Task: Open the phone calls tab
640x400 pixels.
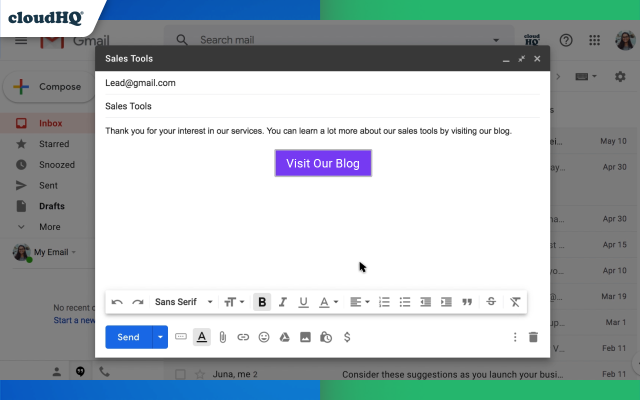Action: (104, 371)
